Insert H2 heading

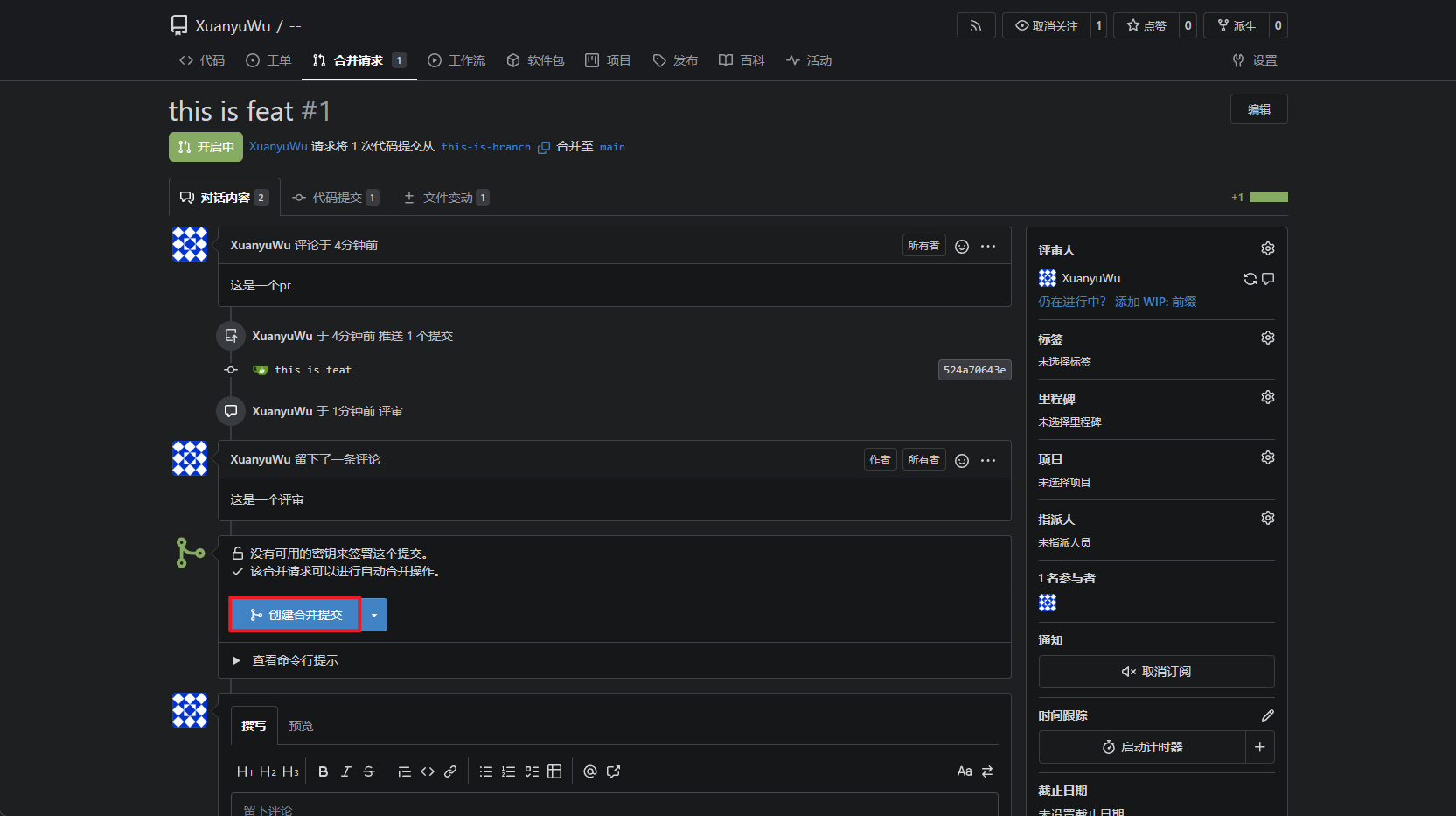tap(268, 771)
